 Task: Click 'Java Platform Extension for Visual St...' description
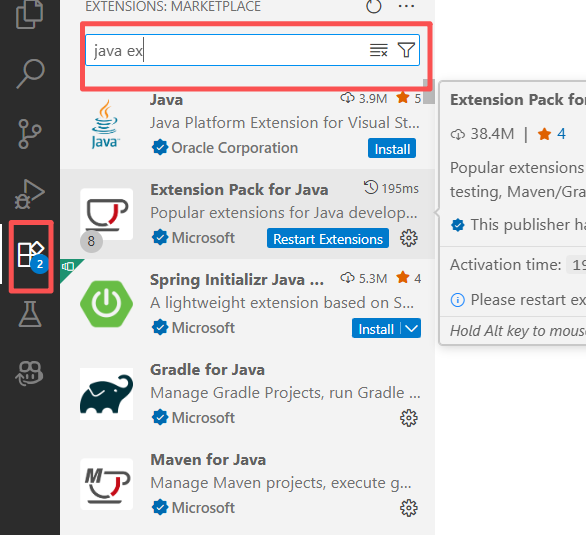(x=285, y=123)
